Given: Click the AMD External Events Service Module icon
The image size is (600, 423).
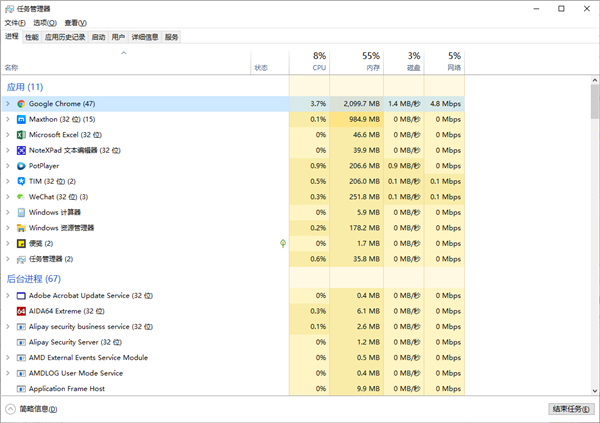Looking at the screenshot, I should [21, 358].
